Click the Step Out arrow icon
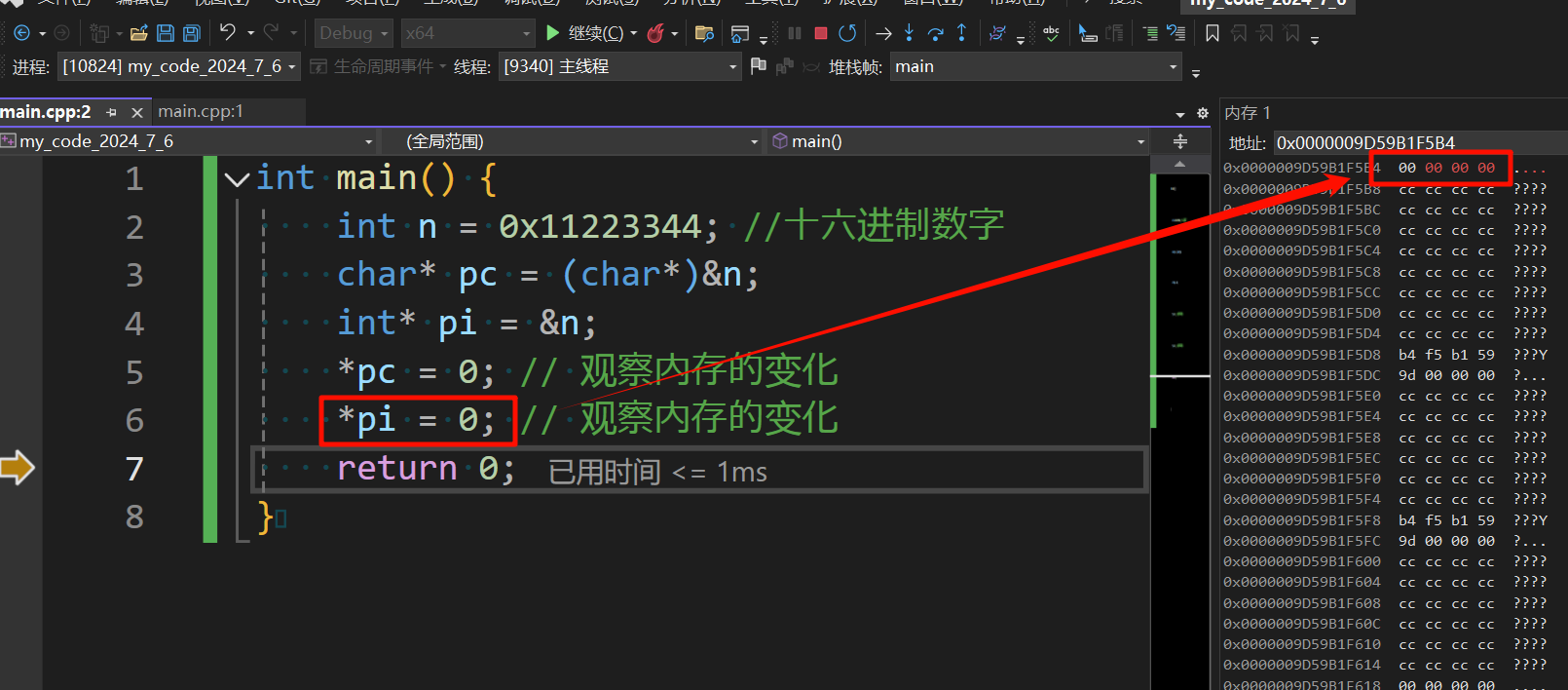The width and height of the screenshot is (1568, 690). click(x=961, y=33)
